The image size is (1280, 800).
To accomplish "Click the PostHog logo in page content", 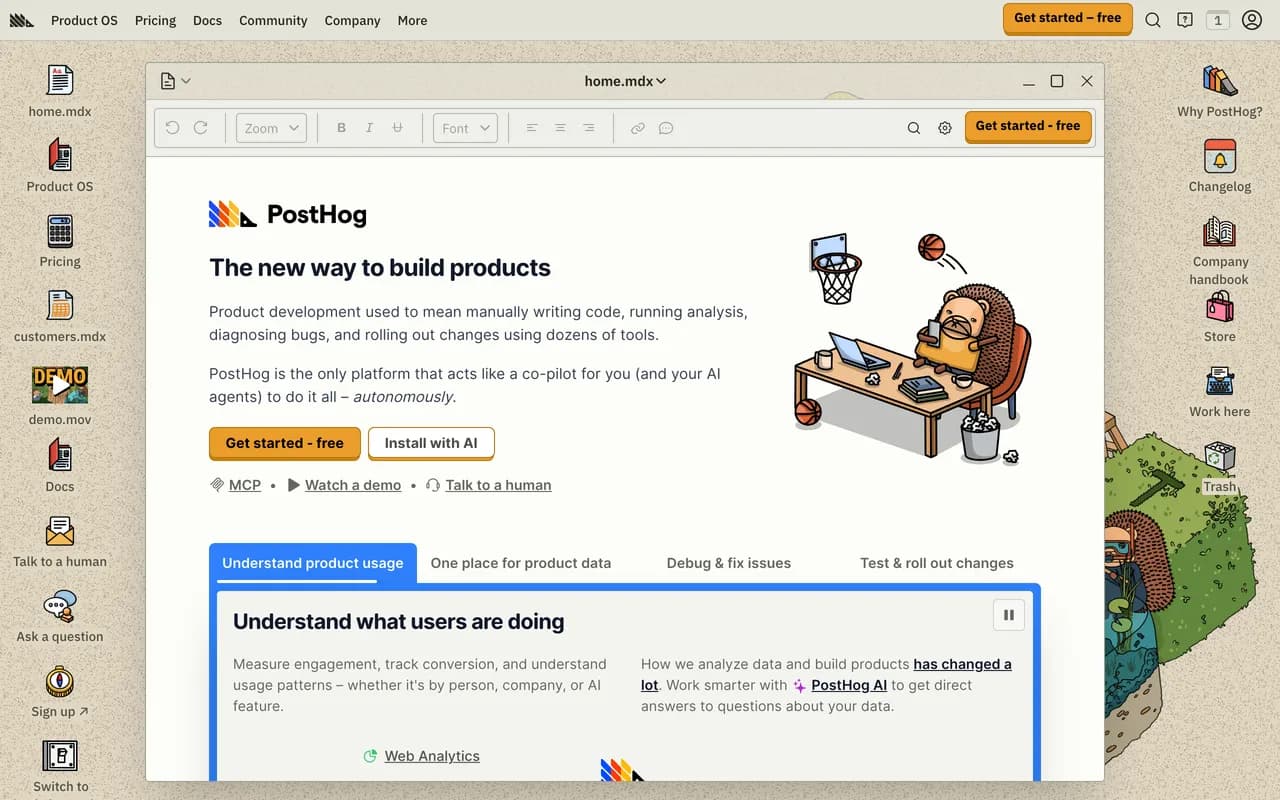I will tap(288, 214).
